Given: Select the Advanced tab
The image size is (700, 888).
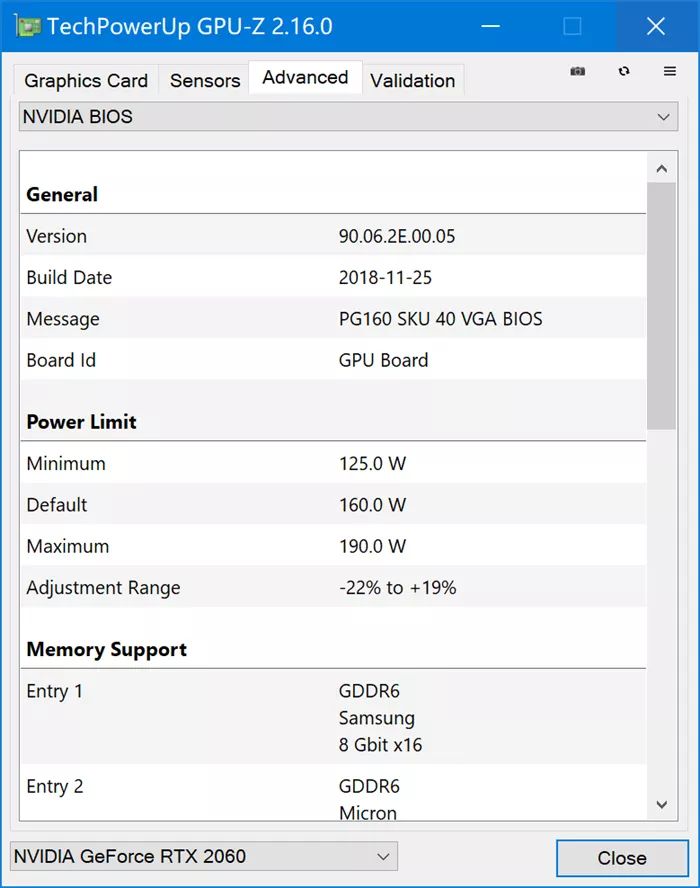Looking at the screenshot, I should [x=305, y=78].
